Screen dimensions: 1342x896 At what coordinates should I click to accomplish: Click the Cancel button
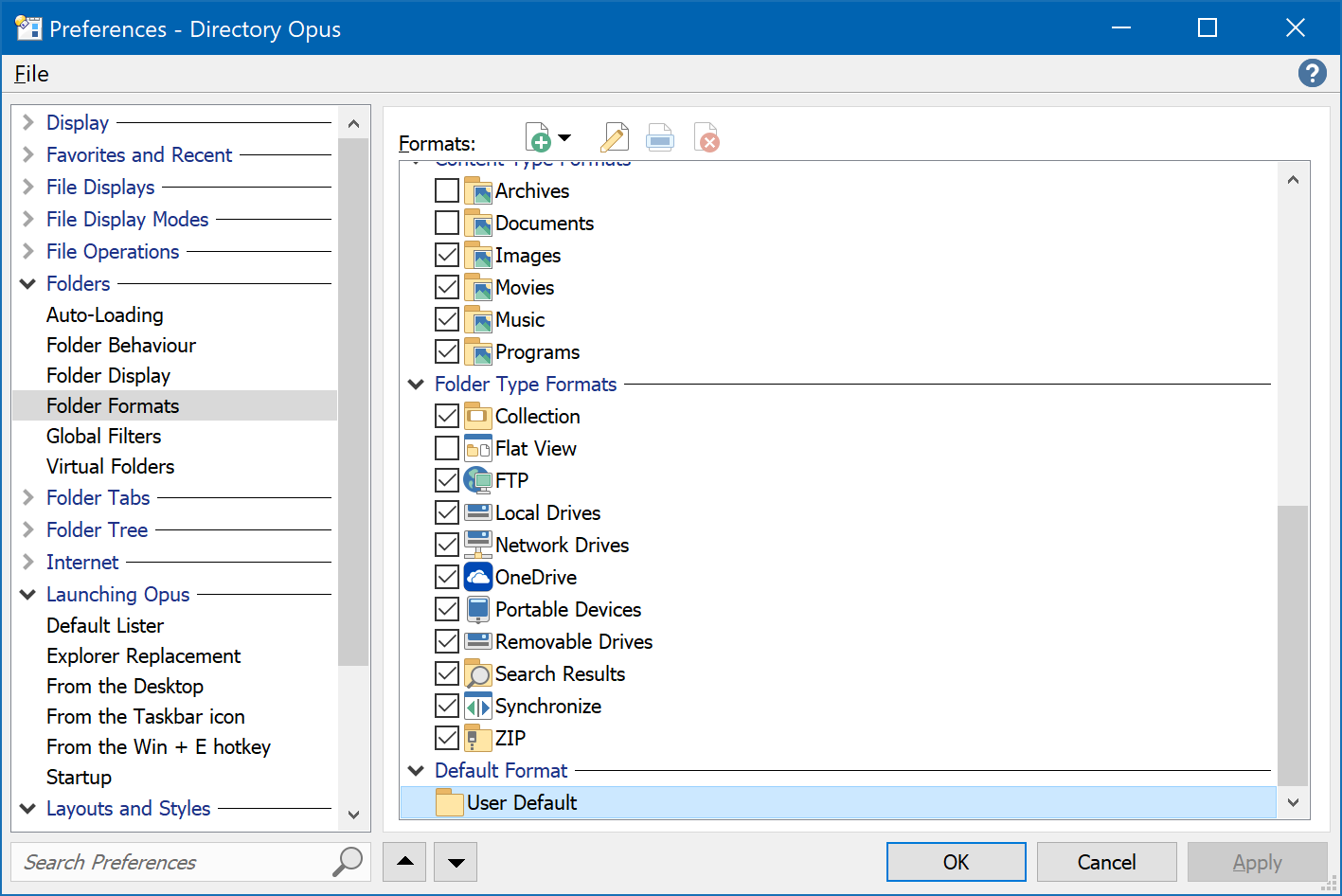[x=1106, y=862]
